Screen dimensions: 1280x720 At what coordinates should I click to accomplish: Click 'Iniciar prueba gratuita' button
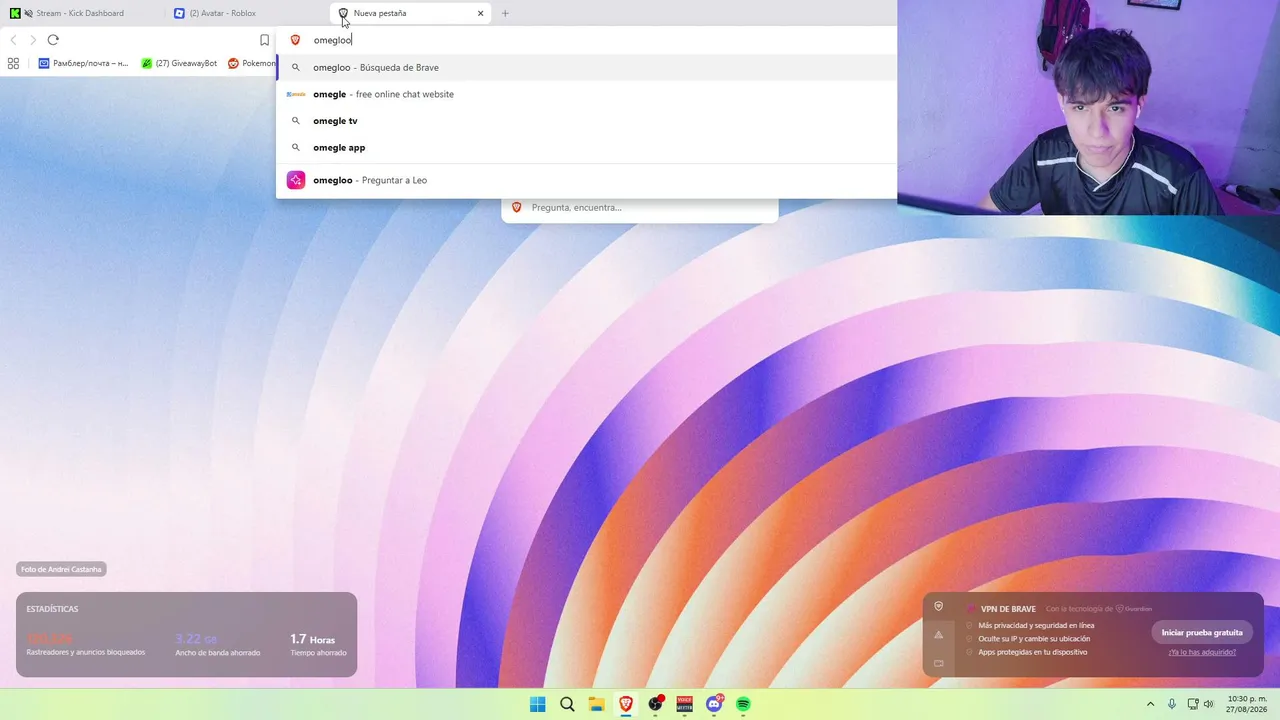1202,632
